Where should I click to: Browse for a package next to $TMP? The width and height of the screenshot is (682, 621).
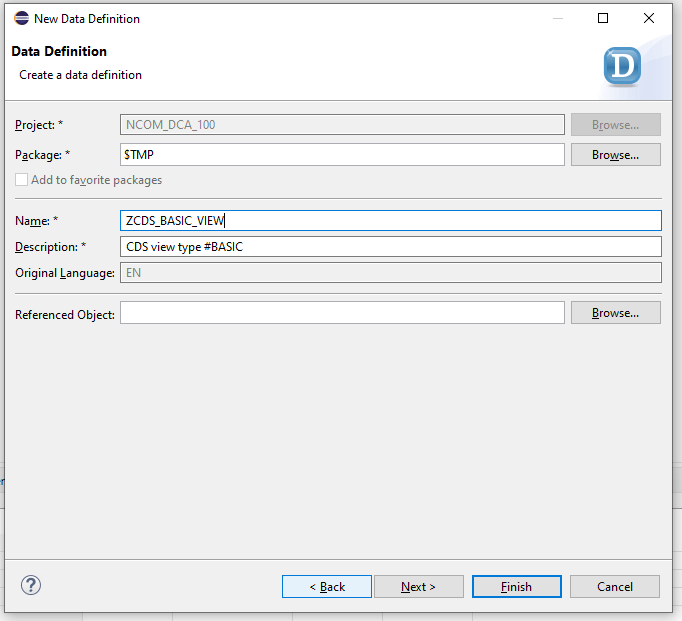[615, 155]
